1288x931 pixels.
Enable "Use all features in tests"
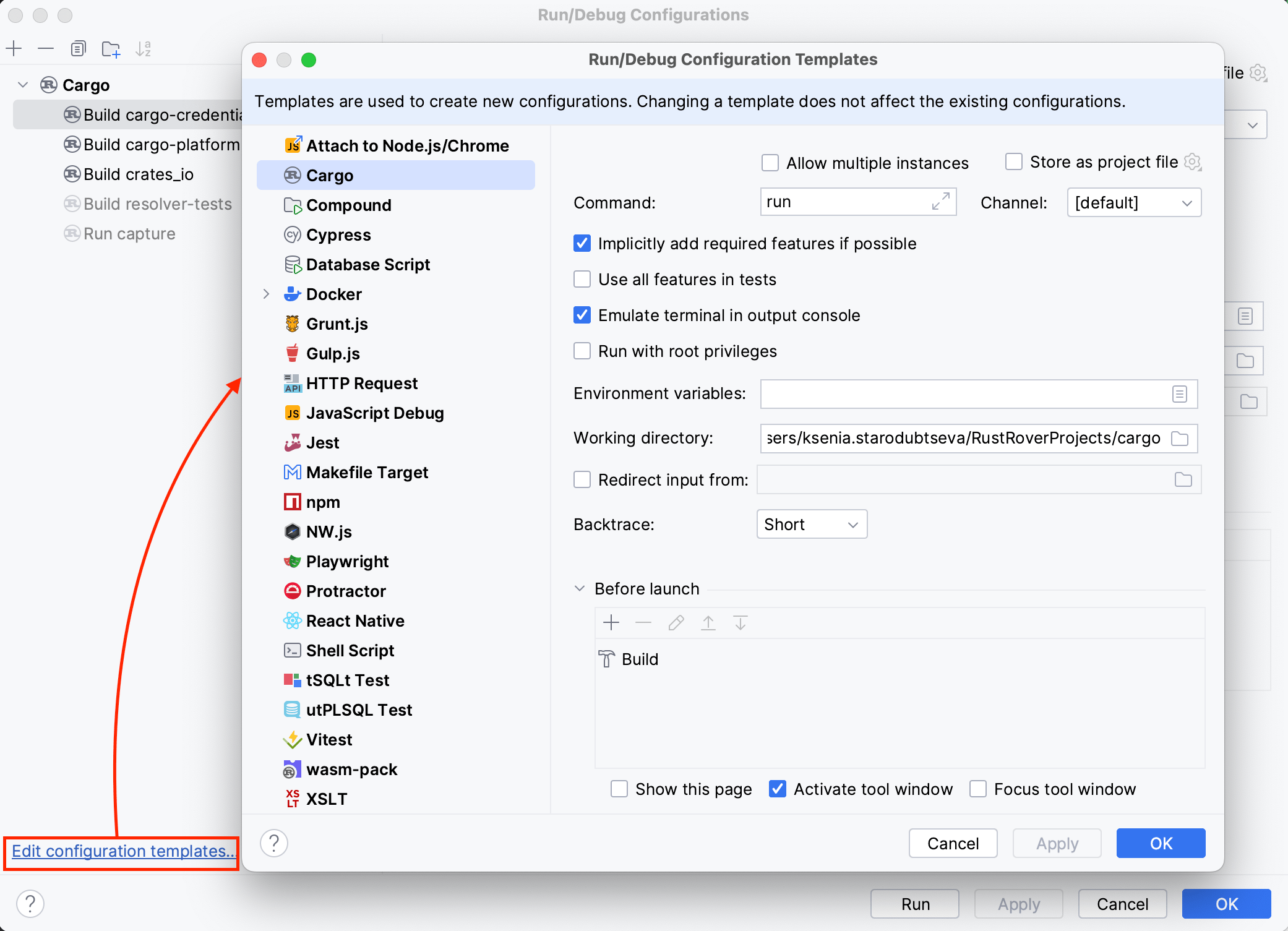click(x=582, y=279)
